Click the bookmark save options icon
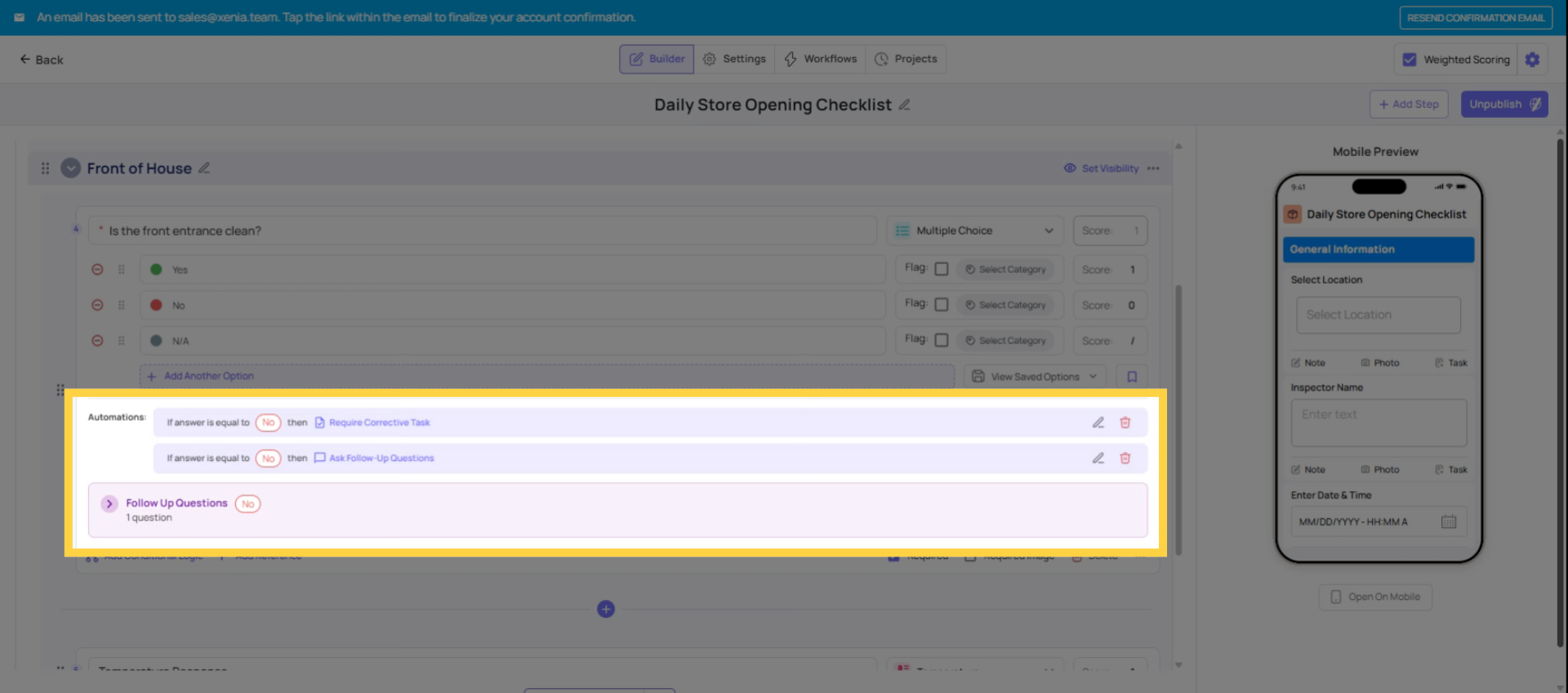This screenshot has width=1568, height=693. coord(1132,377)
